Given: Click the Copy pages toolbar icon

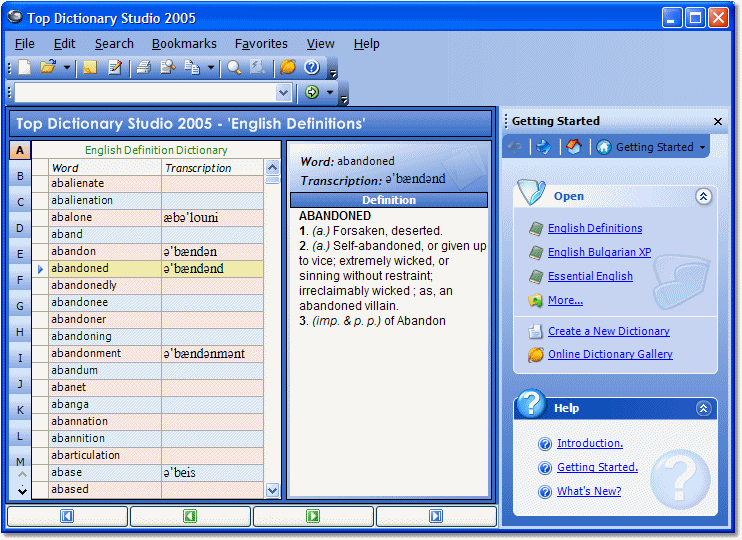Looking at the screenshot, I should coord(192,67).
